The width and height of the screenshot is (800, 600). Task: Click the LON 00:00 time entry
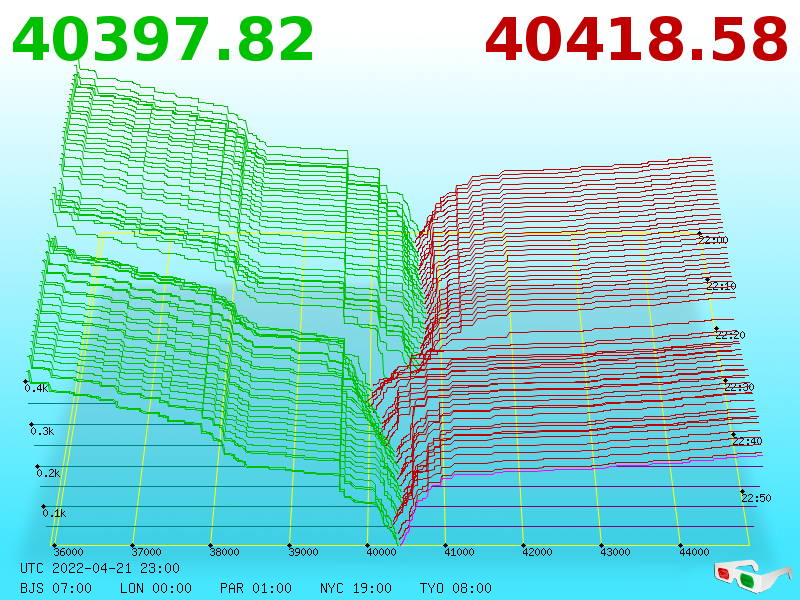click(156, 588)
